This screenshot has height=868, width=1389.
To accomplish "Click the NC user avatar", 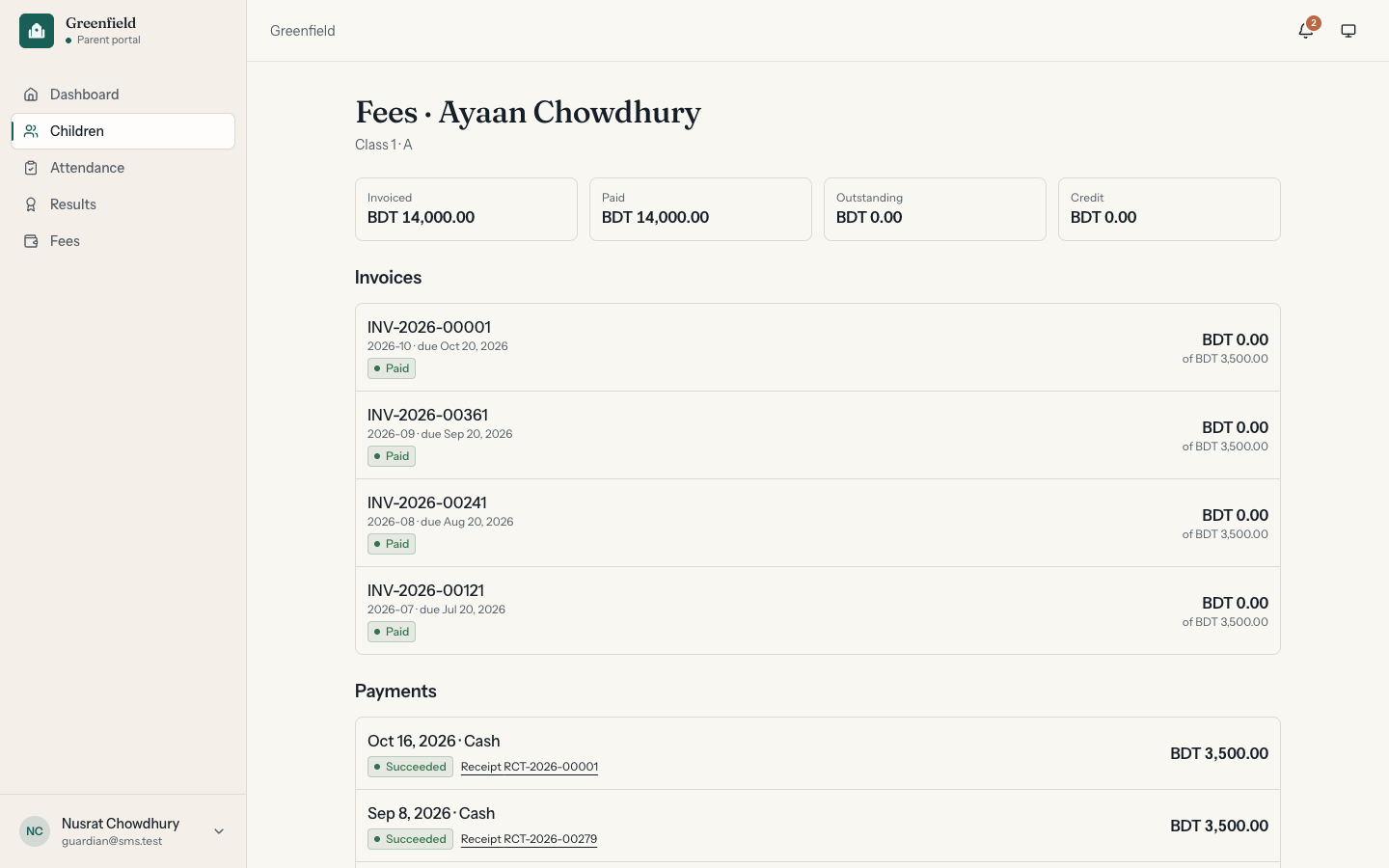I will pyautogui.click(x=35, y=831).
